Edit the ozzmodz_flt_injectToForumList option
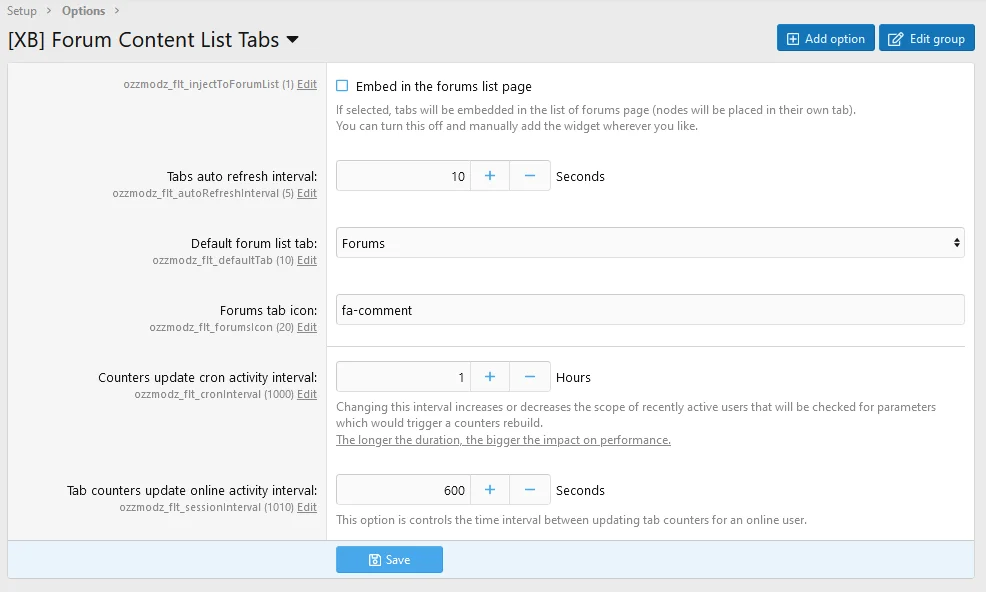This screenshot has height=592, width=986. pyautogui.click(x=307, y=85)
